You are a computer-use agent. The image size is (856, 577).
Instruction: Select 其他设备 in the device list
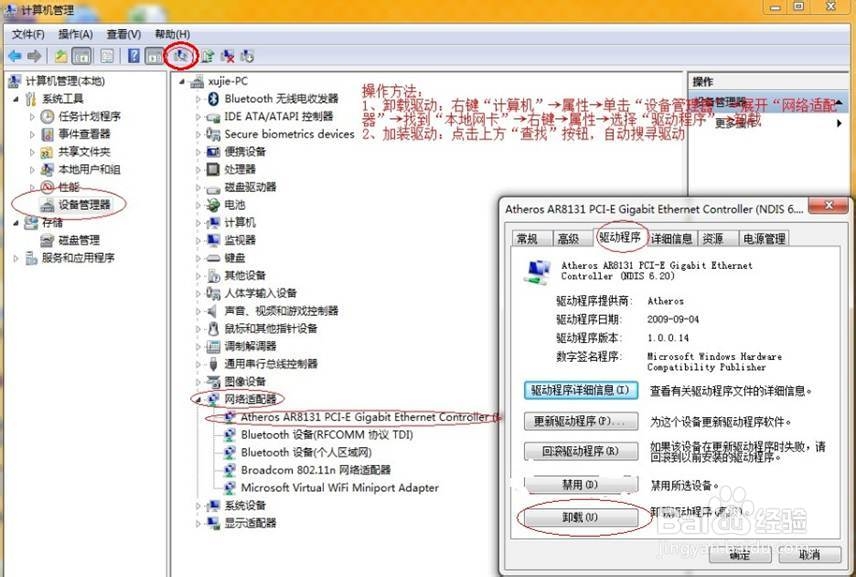(245, 276)
